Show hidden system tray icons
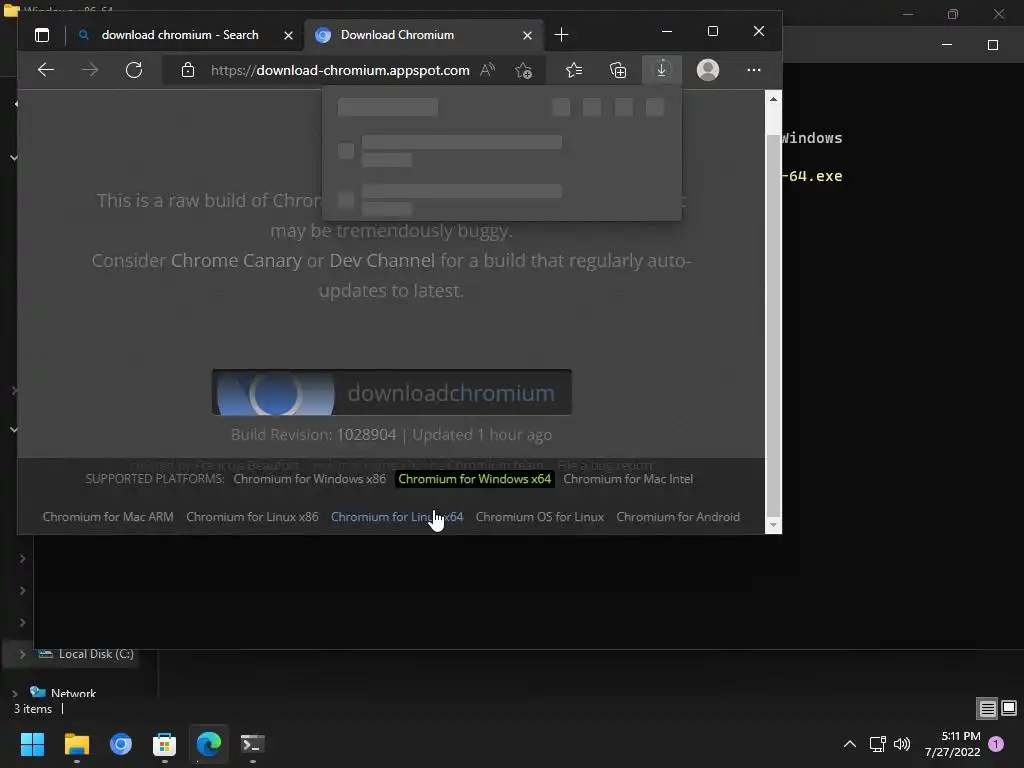This screenshot has width=1024, height=768. click(850, 744)
